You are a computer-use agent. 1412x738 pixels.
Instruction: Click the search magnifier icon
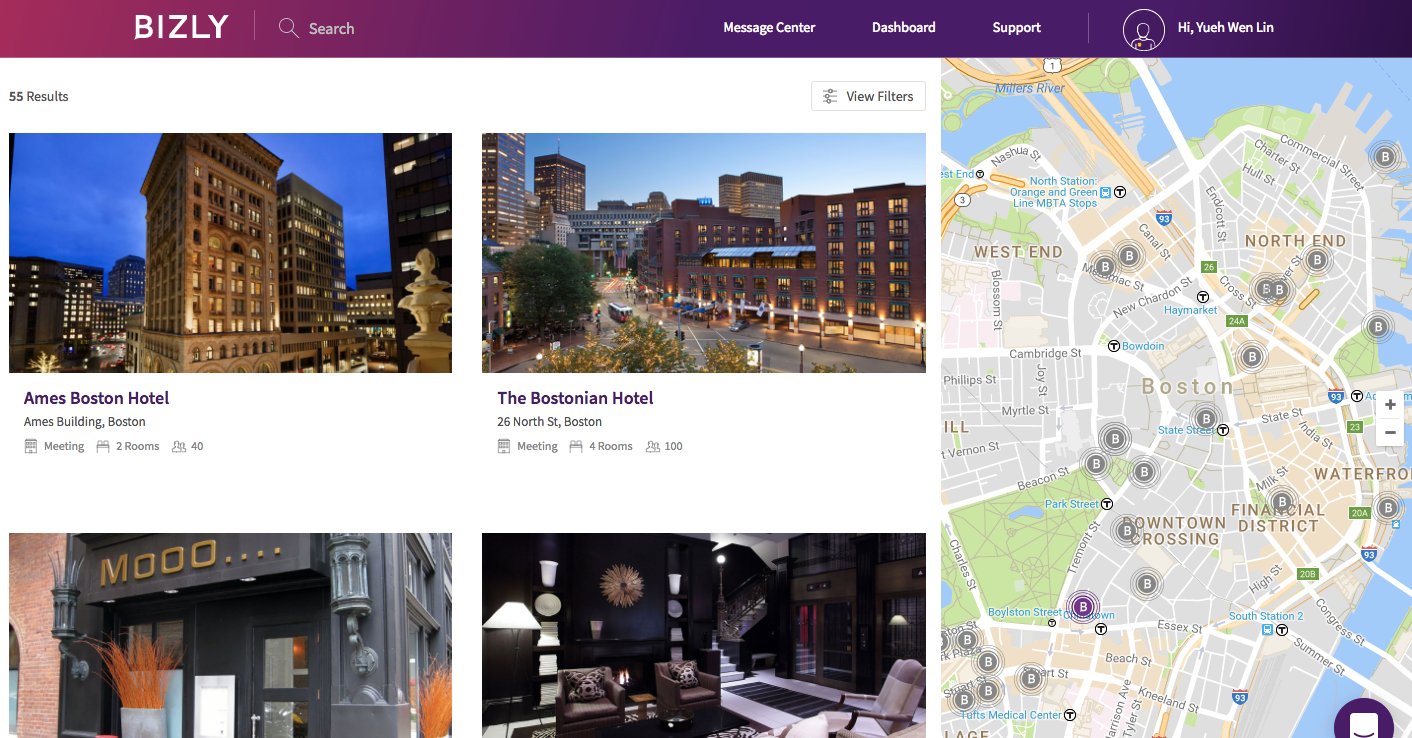tap(288, 28)
